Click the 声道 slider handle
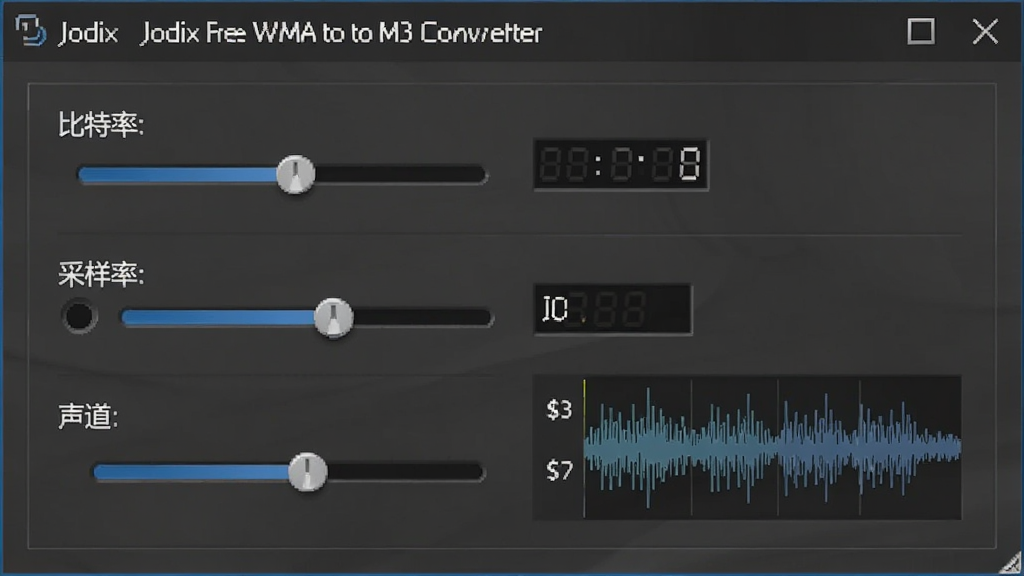Screen dimensions: 1024x576 (x=308, y=472)
